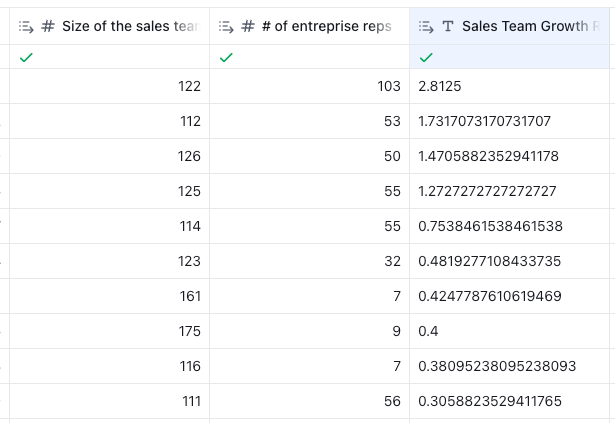Click the green checkmark under Size of the sales team
Viewport: 615px width, 423px height.
pos(26,58)
